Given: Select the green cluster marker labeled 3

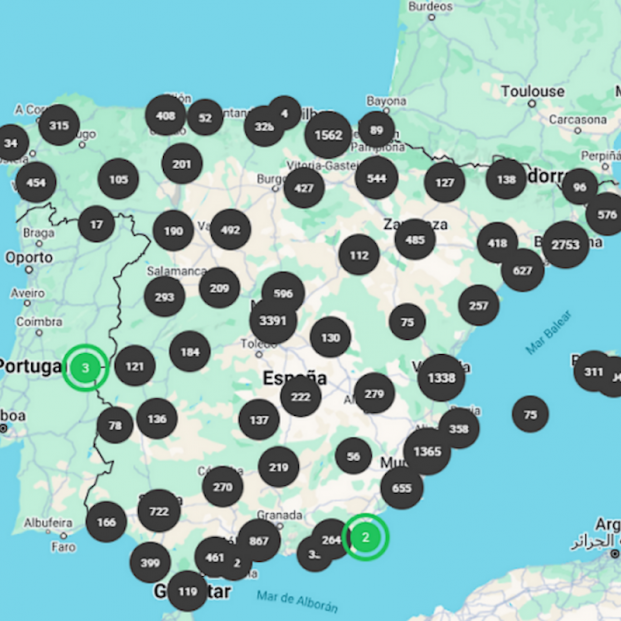Looking at the screenshot, I should pyautogui.click(x=86, y=368).
